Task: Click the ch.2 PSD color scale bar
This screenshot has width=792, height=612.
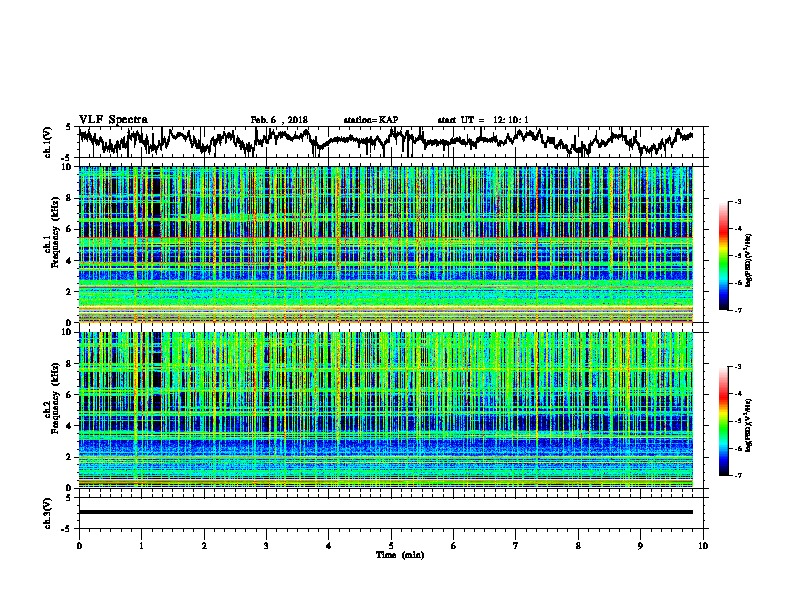Action: 724,421
